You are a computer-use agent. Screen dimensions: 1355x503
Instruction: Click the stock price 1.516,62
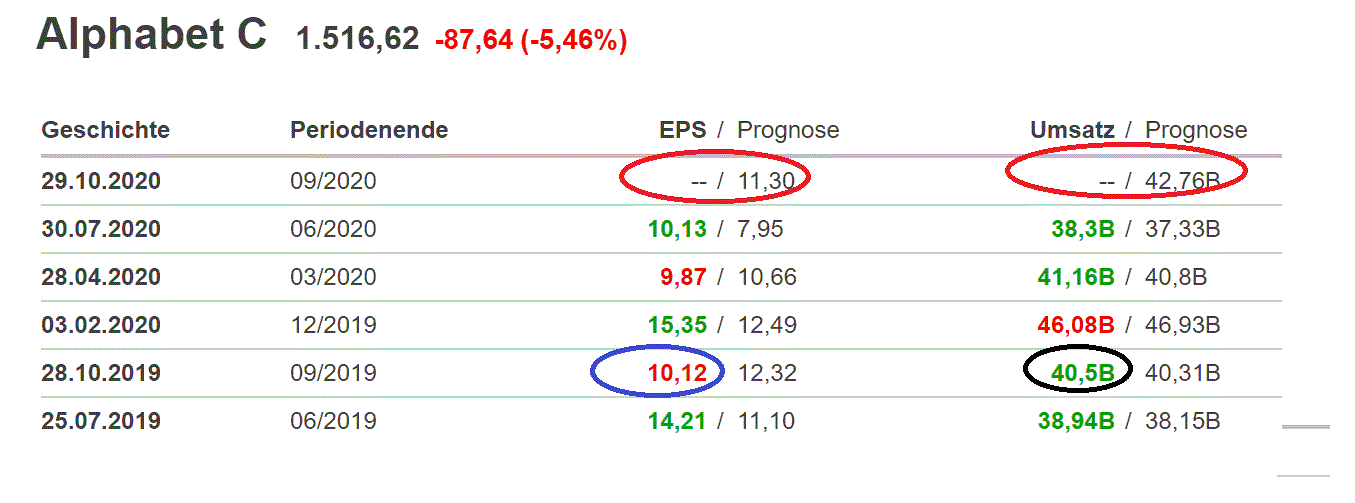click(x=357, y=40)
